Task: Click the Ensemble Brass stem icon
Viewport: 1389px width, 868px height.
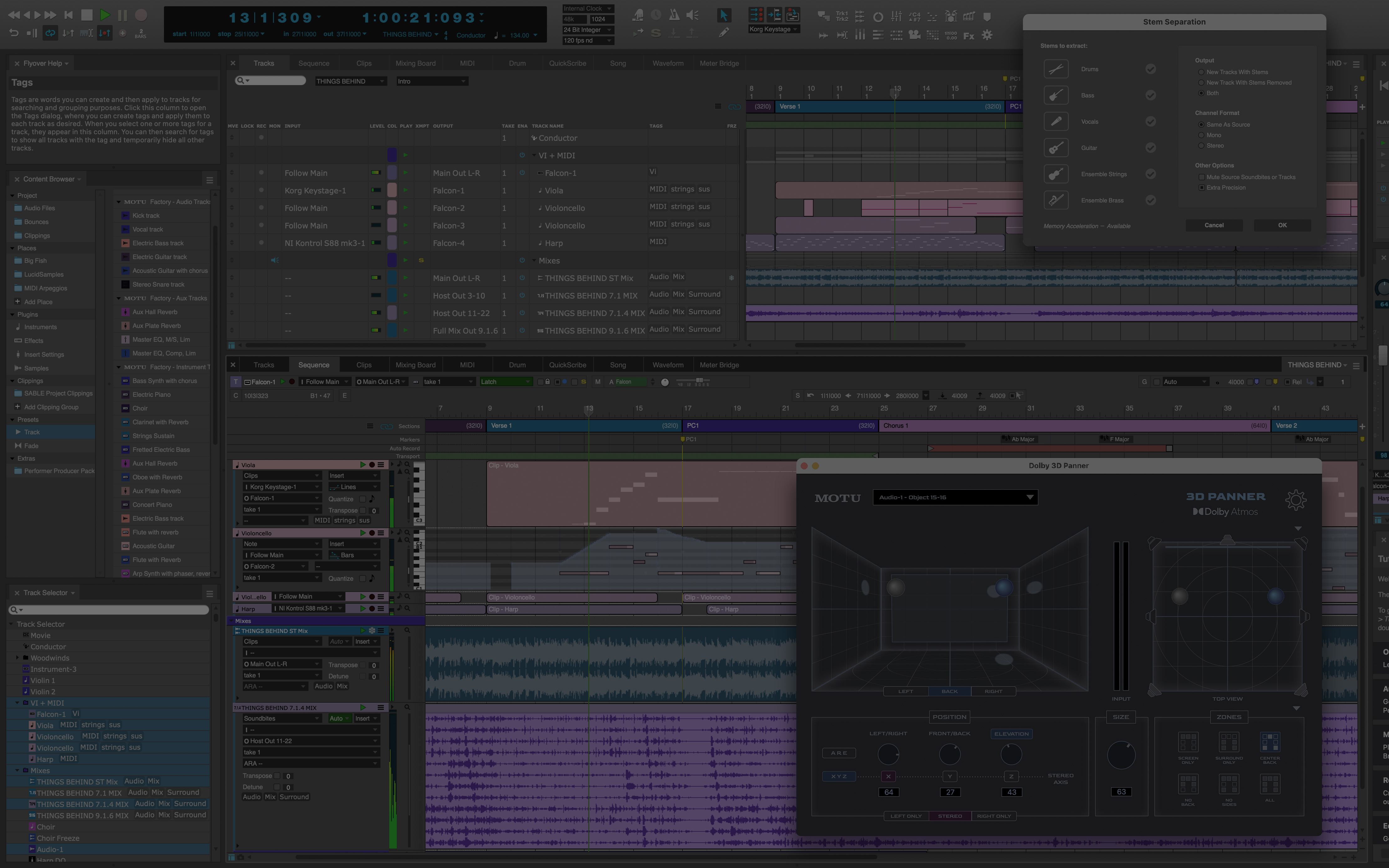Action: click(1056, 200)
